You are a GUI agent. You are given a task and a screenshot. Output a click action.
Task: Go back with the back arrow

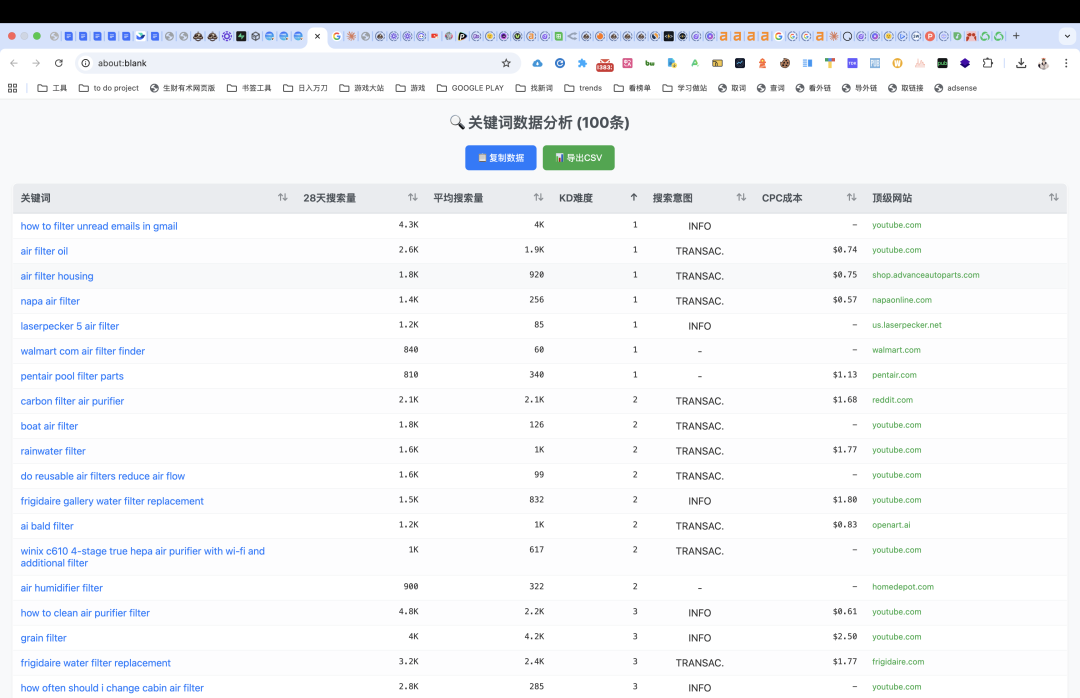pyautogui.click(x=14, y=63)
